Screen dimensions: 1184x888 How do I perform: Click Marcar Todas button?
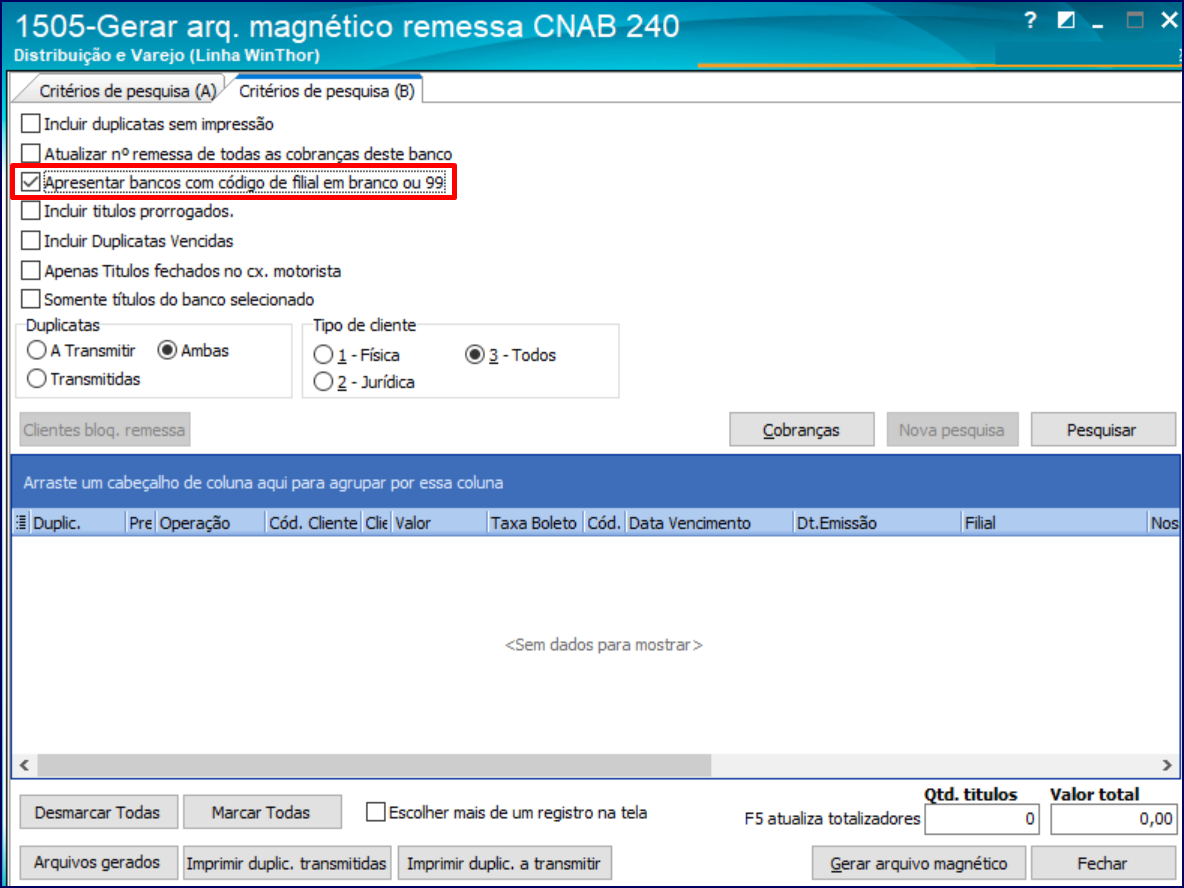coord(261,812)
